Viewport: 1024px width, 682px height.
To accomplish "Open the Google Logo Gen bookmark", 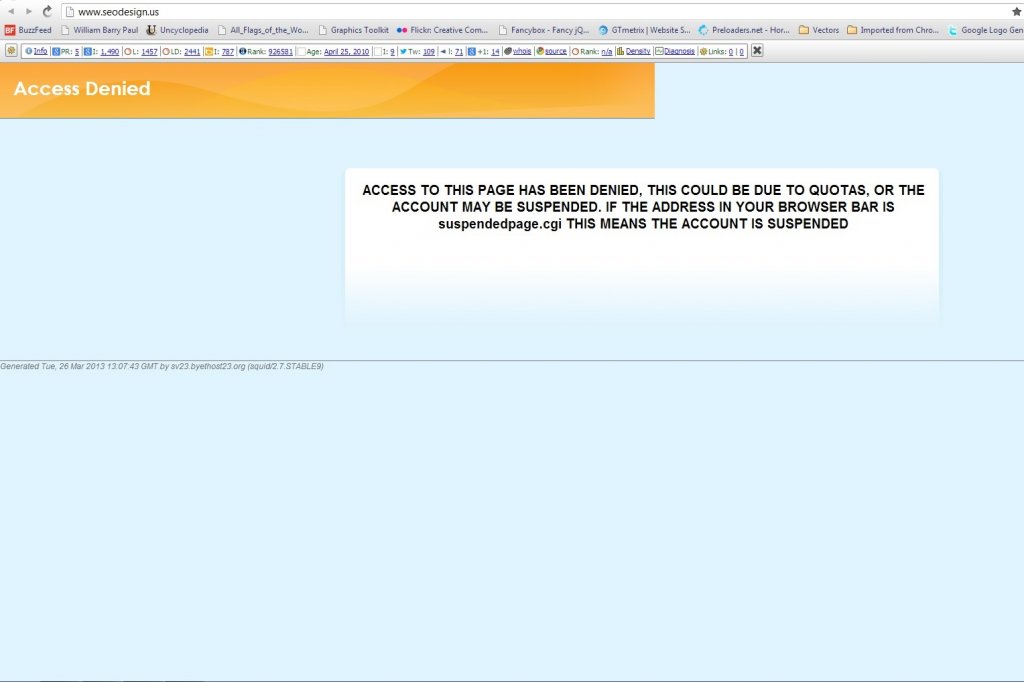I will point(985,30).
